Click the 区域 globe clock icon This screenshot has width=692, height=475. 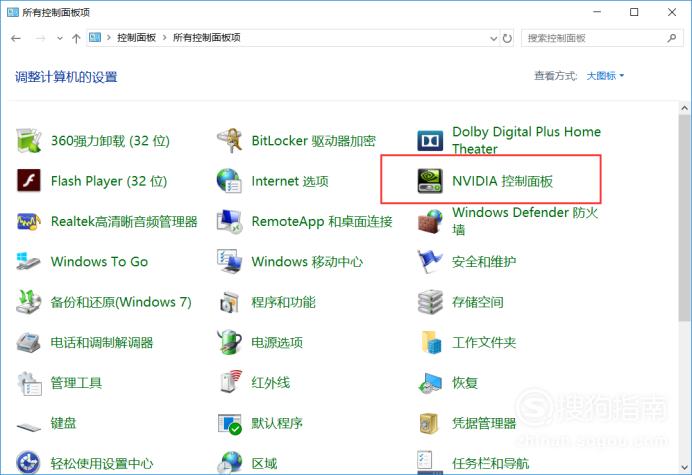229,463
